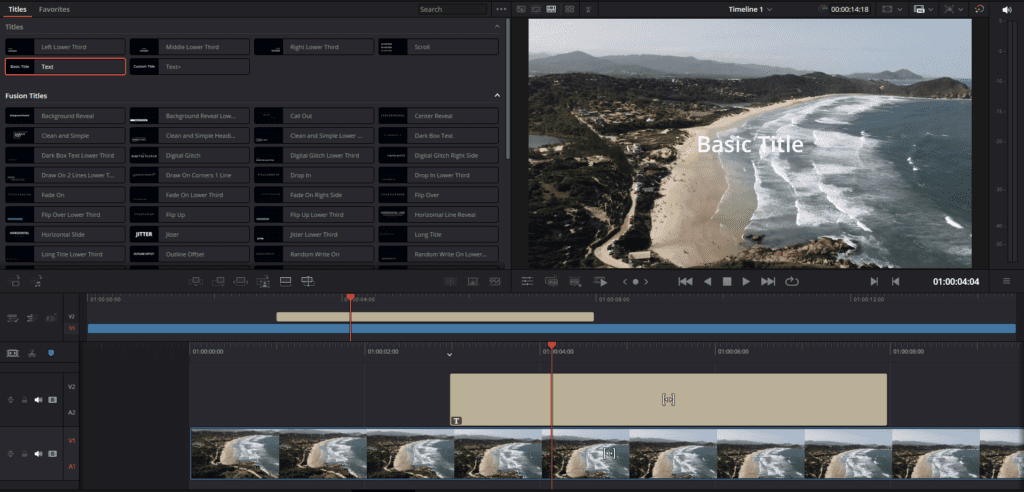Image resolution: width=1024 pixels, height=492 pixels.
Task: Disable video on track V2
Action: (53, 400)
